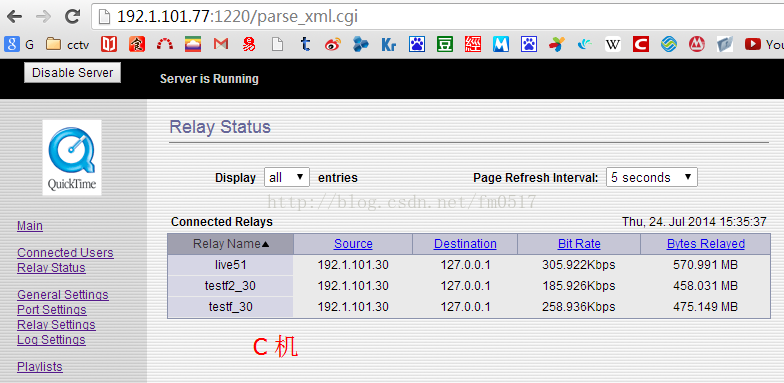Click the QuickTime logo in the sidebar
Image resolution: width=784 pixels, height=383 pixels.
pyautogui.click(x=72, y=157)
